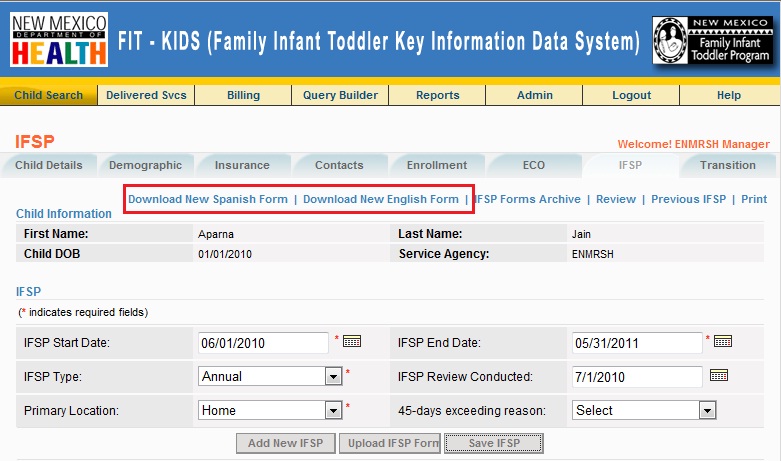Screen dimensions: 781x461
Task: Click the Family Infant Toddler Program logo
Action: pyautogui.click(x=712, y=40)
